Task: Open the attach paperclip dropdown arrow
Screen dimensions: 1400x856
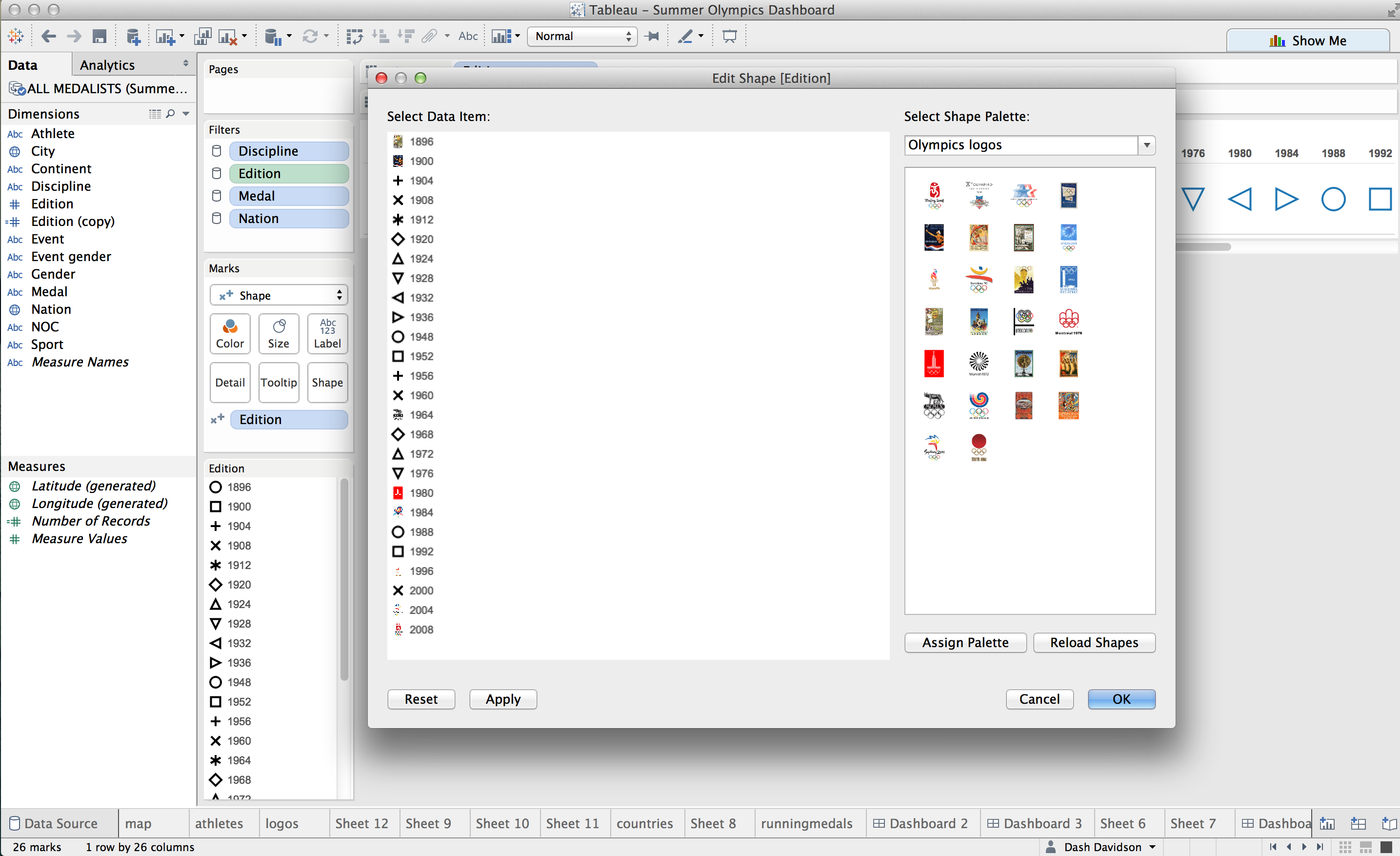Action: [x=447, y=37]
